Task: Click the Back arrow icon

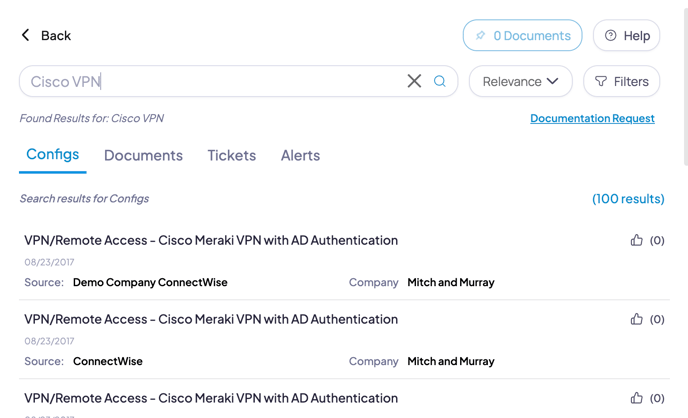Action: click(25, 35)
